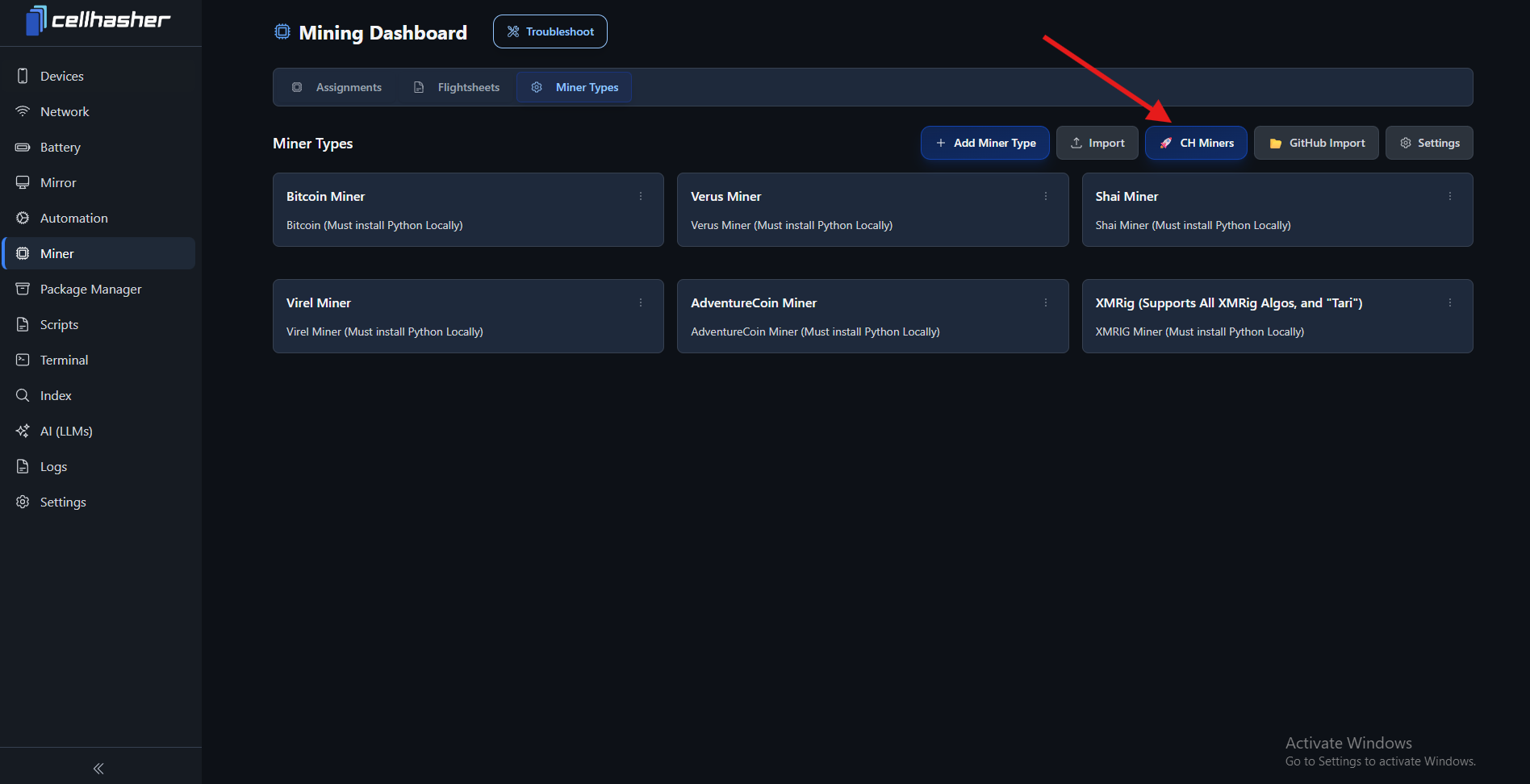Screen dimensions: 1530x784
Task: Launch the Terminal section
Action: point(64,360)
